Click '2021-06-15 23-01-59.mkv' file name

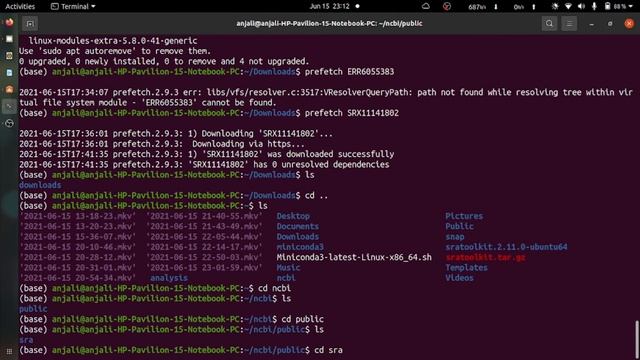[x=204, y=268]
